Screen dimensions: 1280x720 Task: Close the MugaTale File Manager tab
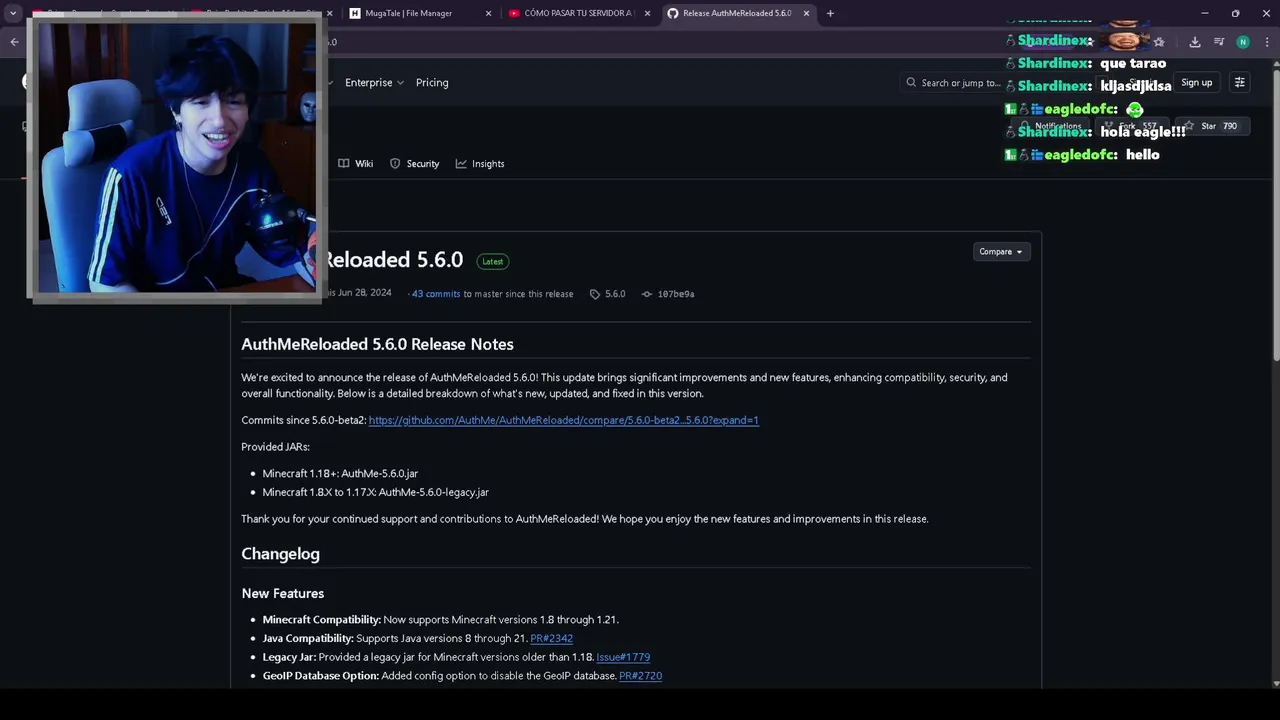(489, 13)
